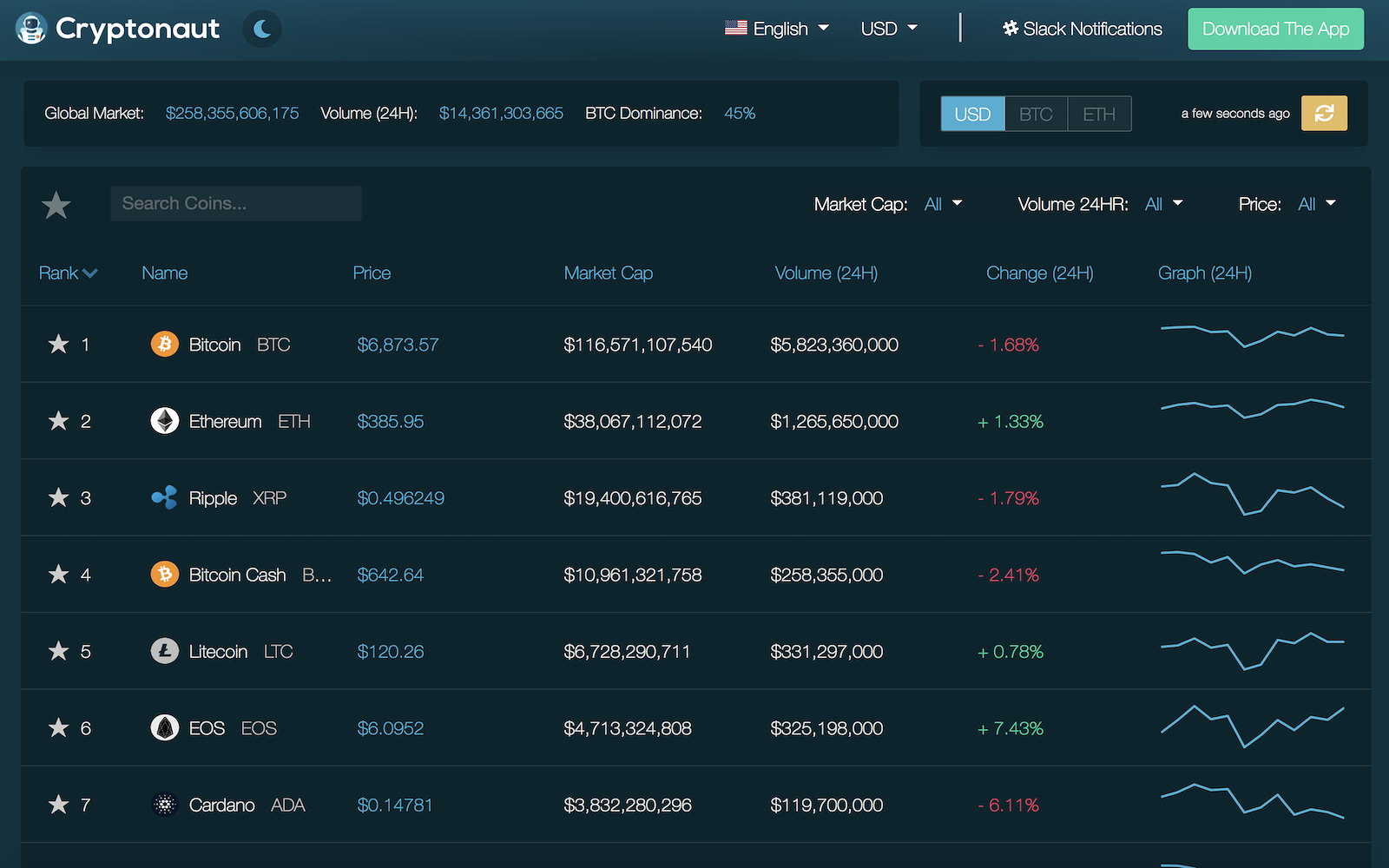
Task: Open the EOS coin name link
Action: 207,728
